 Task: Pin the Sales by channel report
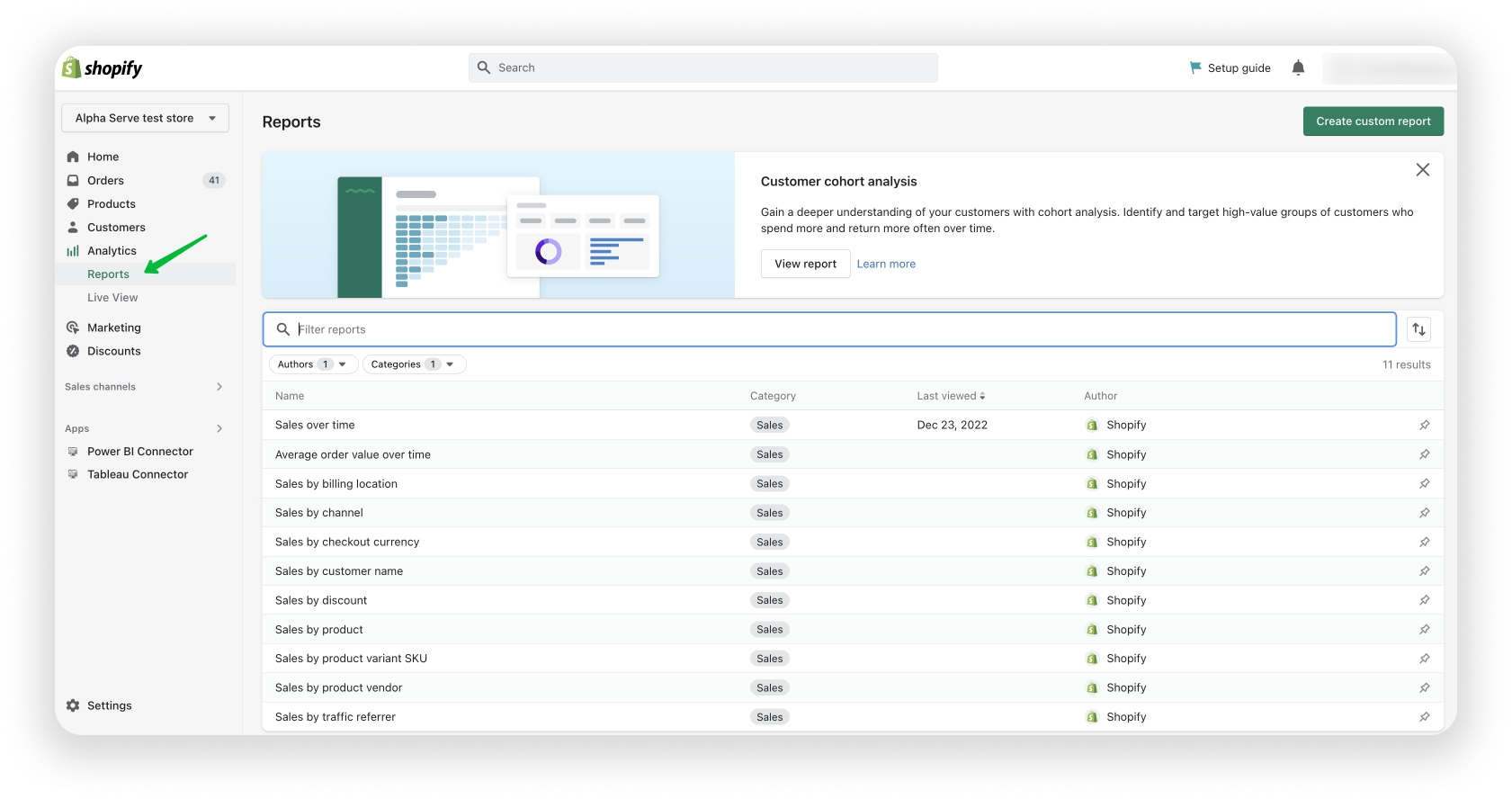1424,513
